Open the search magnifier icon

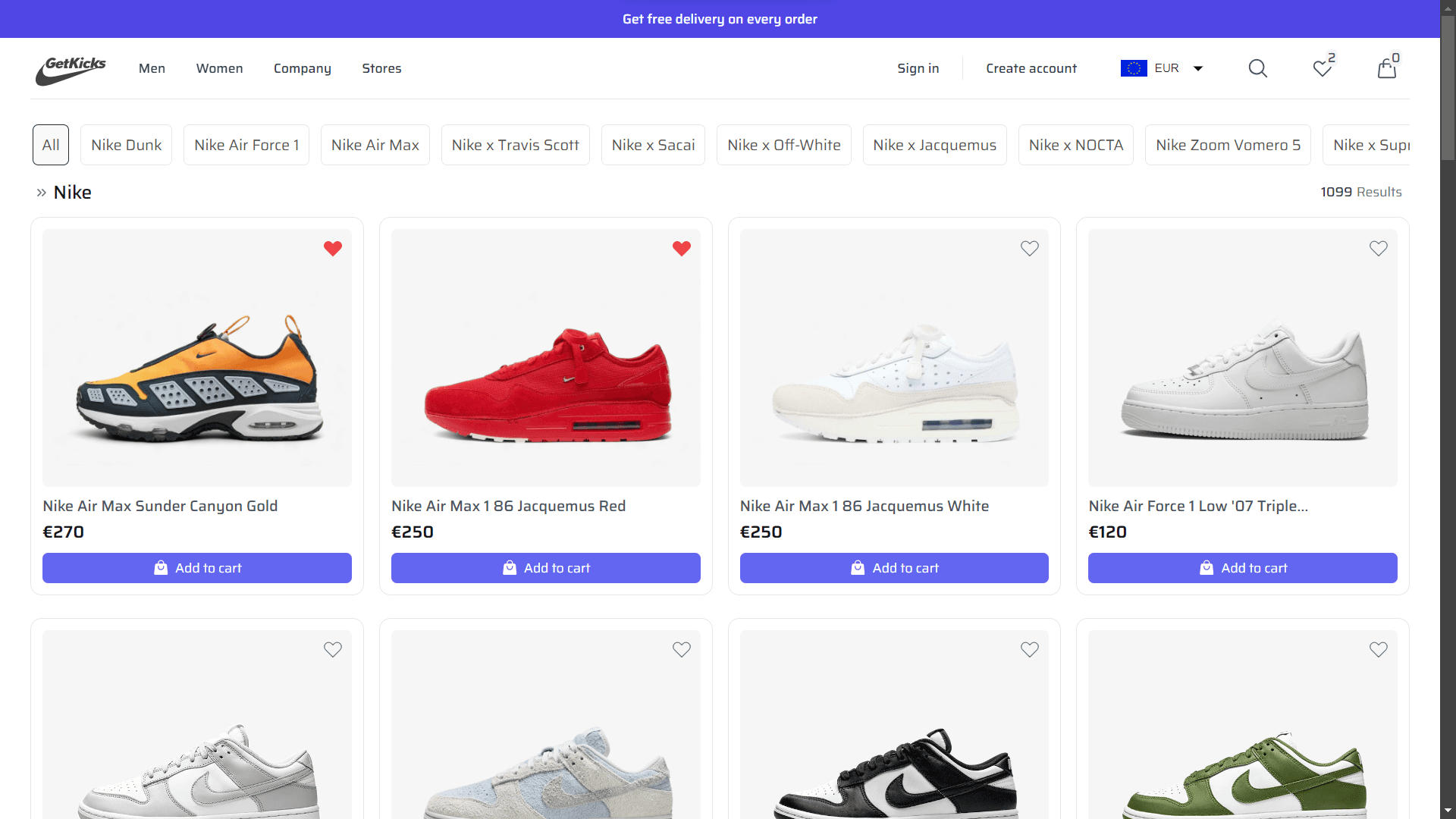pyautogui.click(x=1257, y=68)
